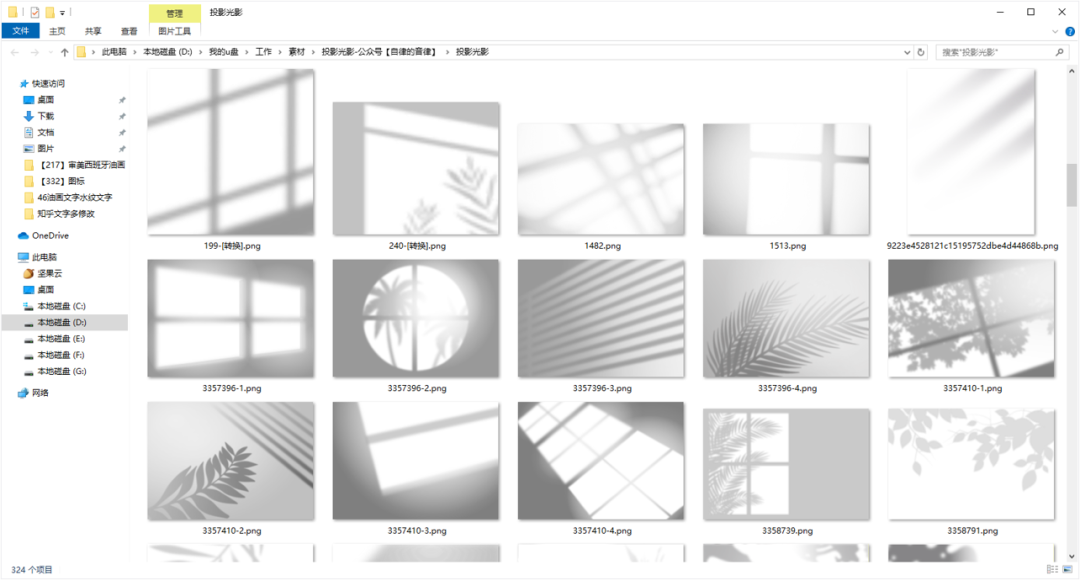Open recent locations dropdown arrow

click(50, 52)
